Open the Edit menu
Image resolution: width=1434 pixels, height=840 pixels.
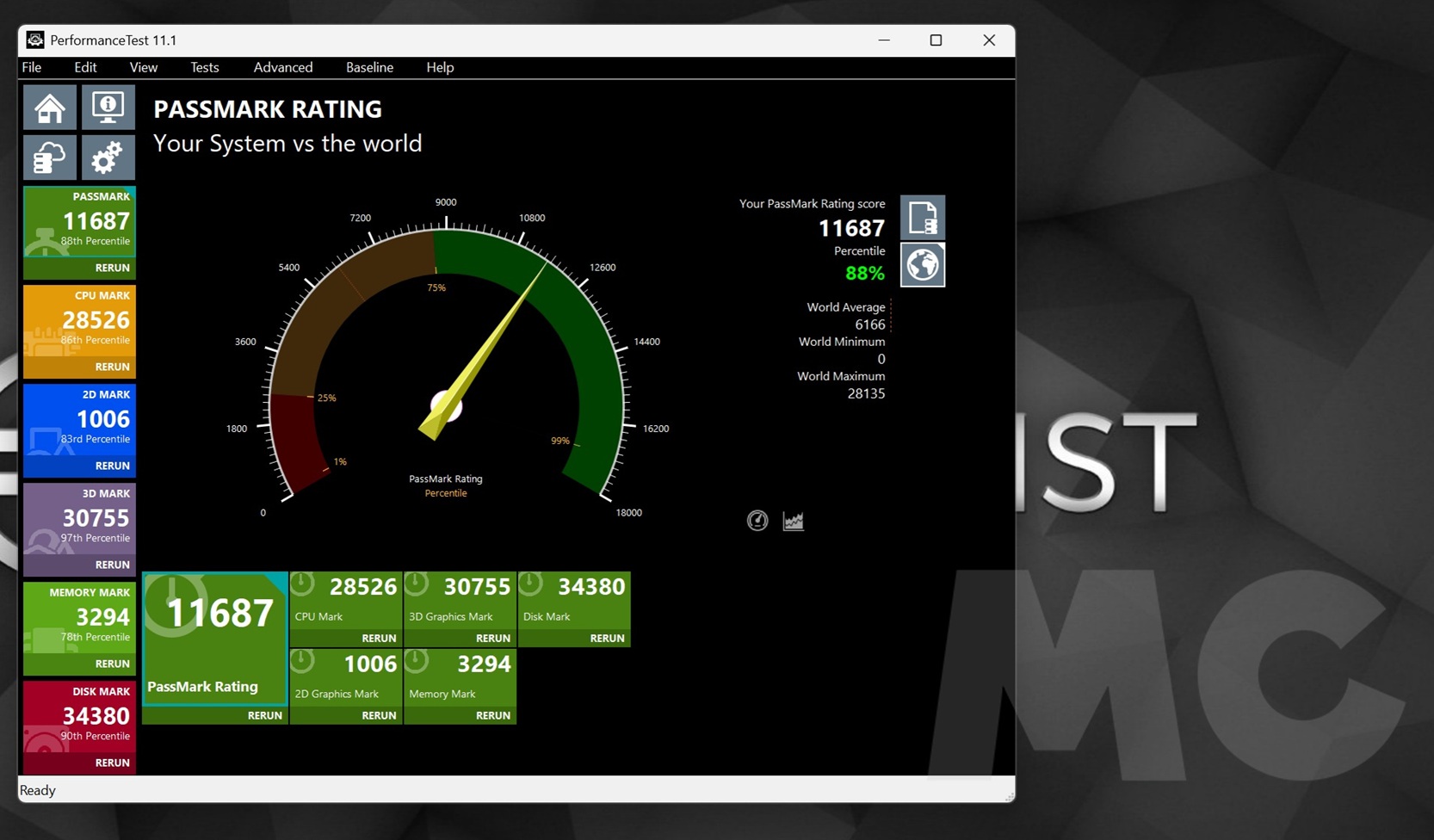click(85, 67)
